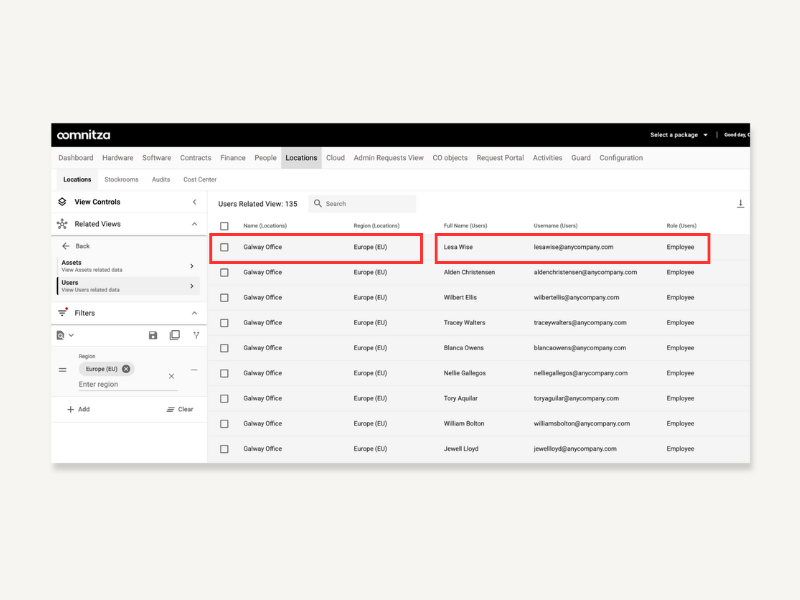Sort by Full Name (Users) column header
Screen dimensions: 800x600
[465, 226]
